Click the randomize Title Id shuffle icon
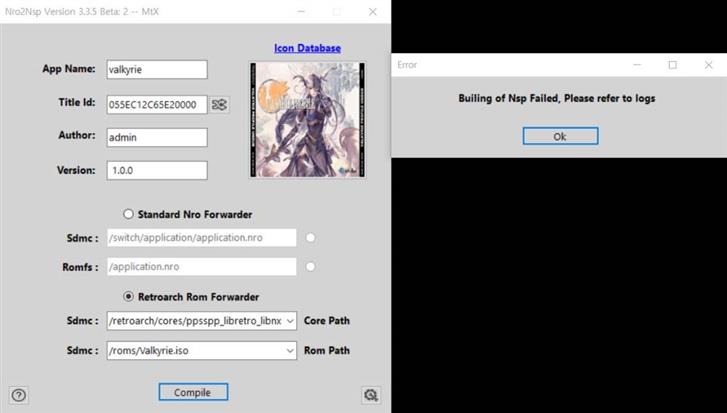Screen dimensions: 727x413 (x=220, y=104)
